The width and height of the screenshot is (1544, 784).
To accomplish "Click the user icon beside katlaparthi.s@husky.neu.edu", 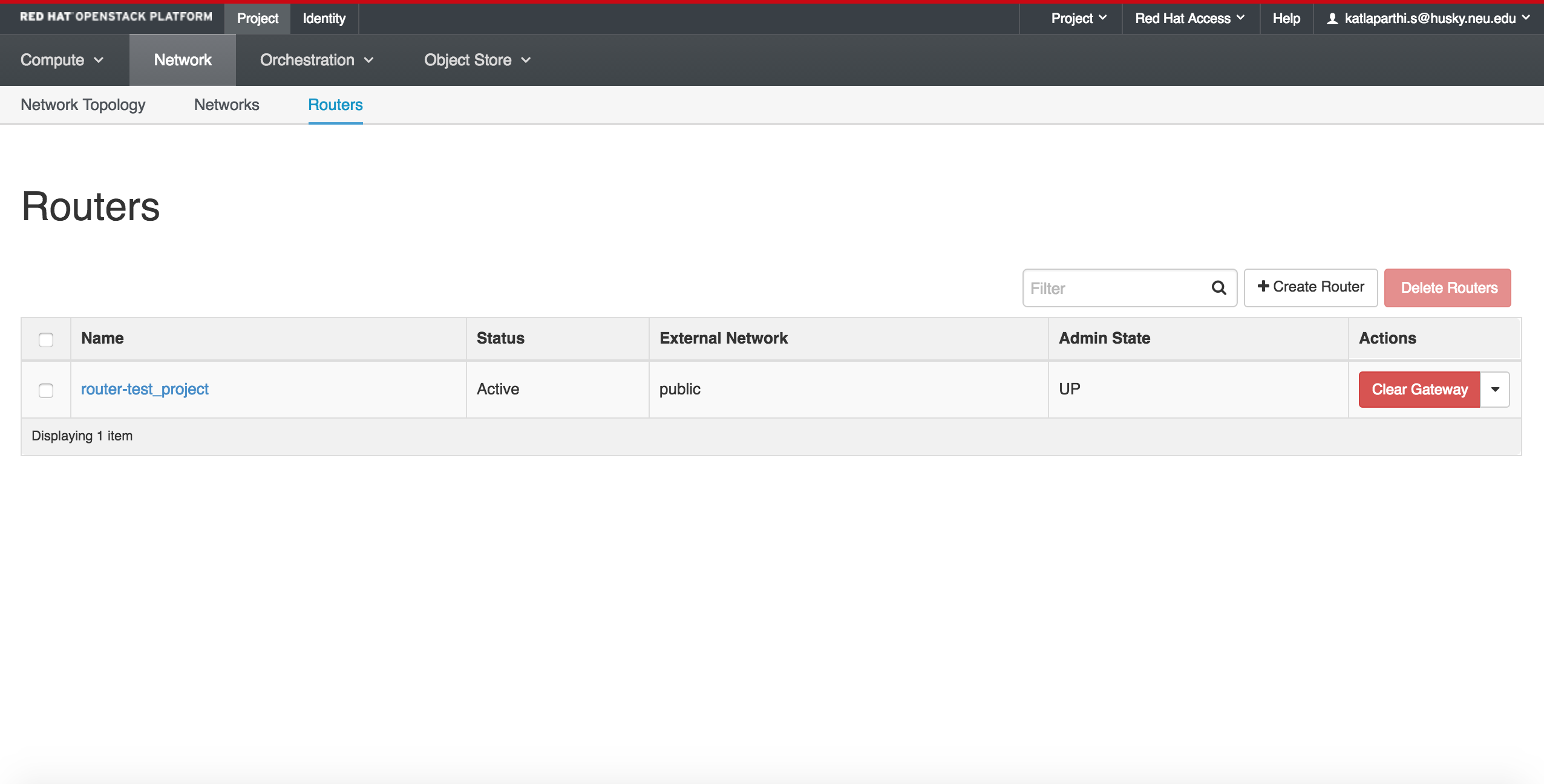I will (x=1332, y=19).
